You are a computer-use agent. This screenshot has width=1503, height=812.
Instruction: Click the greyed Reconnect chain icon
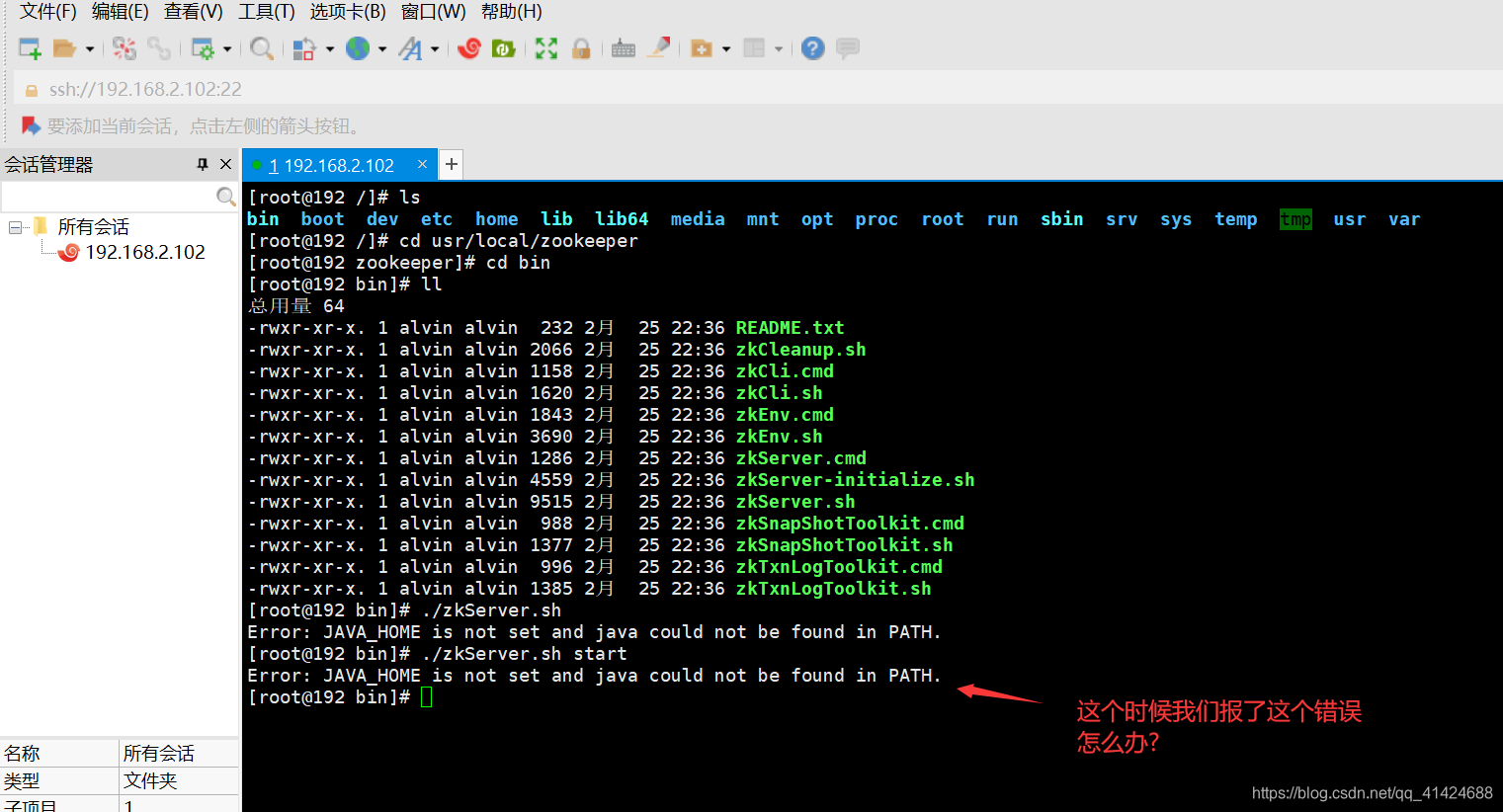(x=158, y=48)
